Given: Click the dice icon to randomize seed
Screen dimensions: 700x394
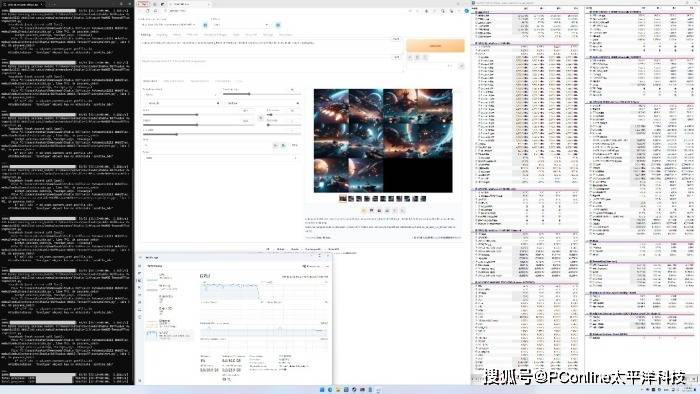Looking at the screenshot, I should click(275, 145).
